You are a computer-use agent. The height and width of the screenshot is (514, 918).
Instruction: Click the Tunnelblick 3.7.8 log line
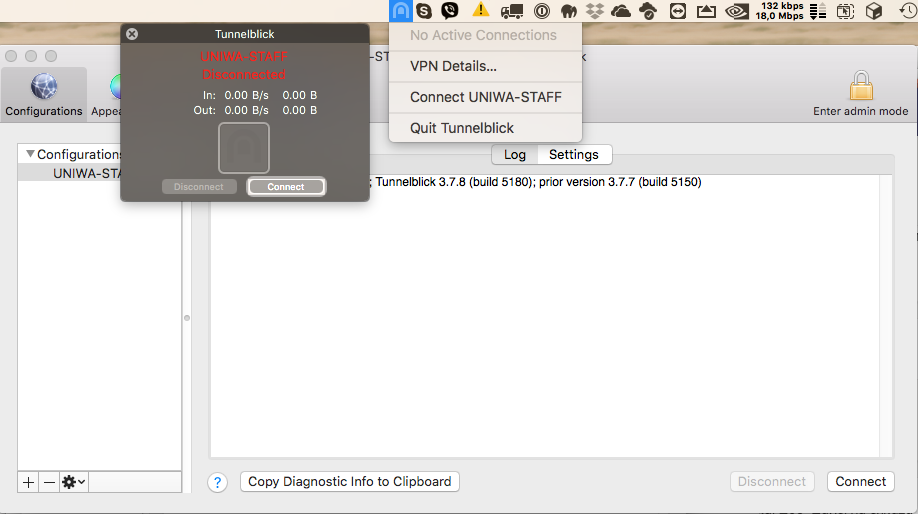point(536,182)
